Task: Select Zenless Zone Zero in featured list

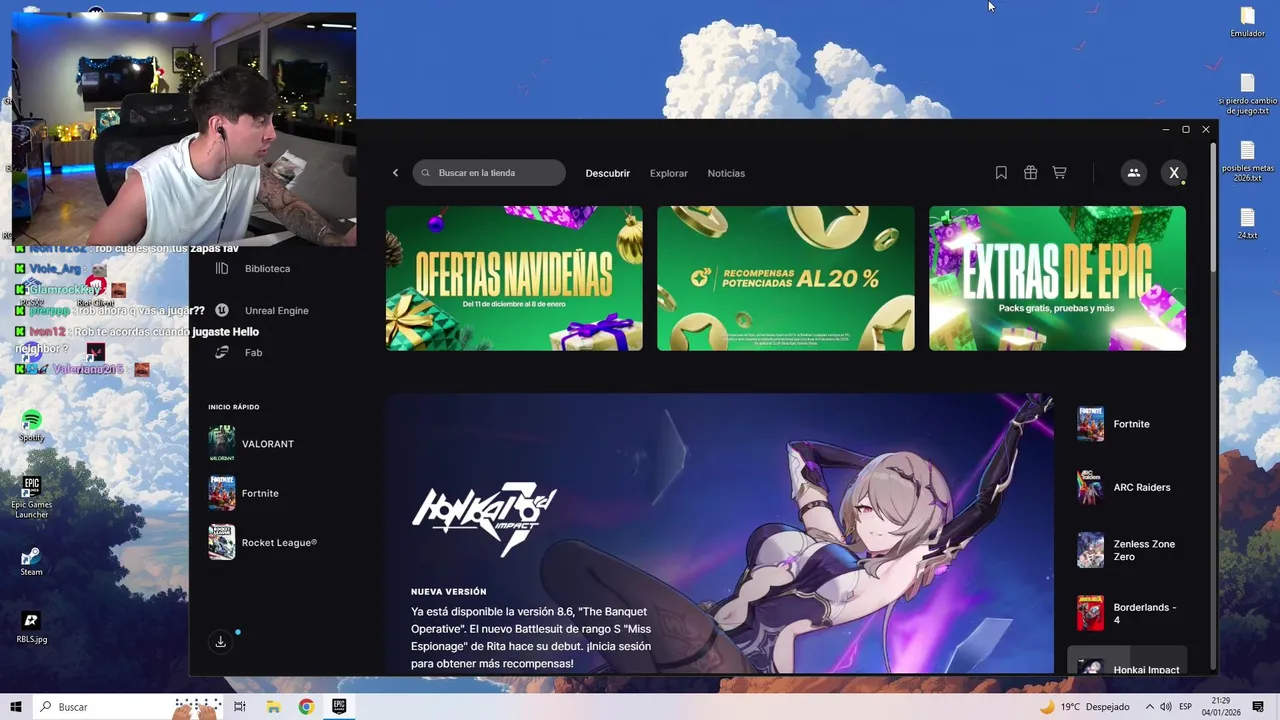Action: coord(1127,550)
